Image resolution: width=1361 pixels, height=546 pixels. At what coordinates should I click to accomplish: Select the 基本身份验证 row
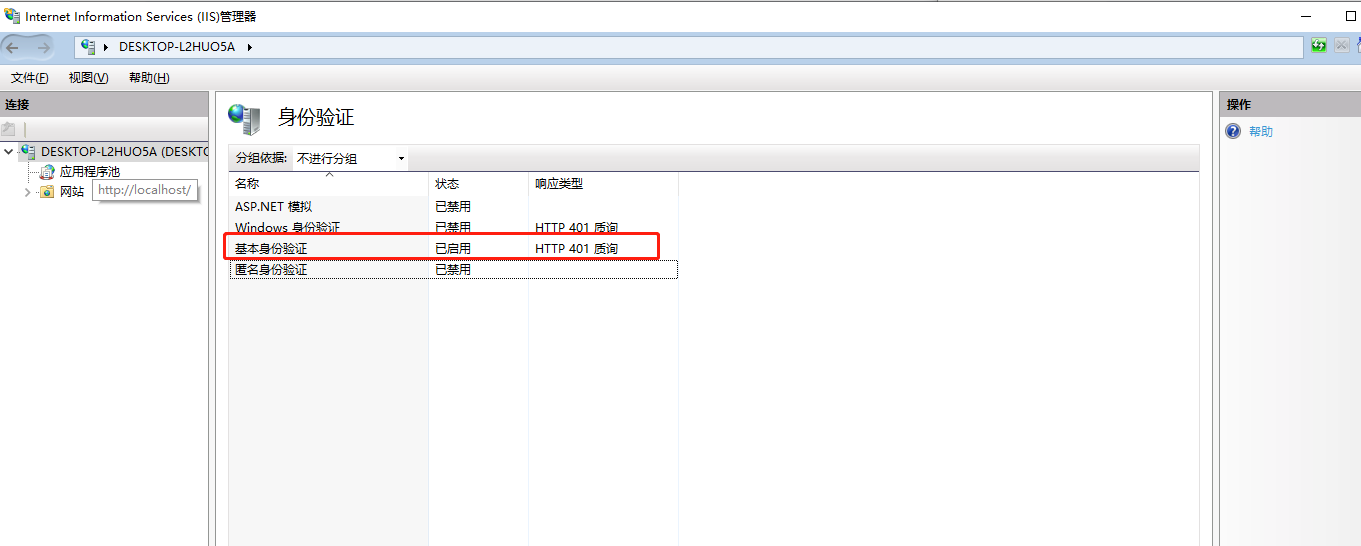(271, 248)
